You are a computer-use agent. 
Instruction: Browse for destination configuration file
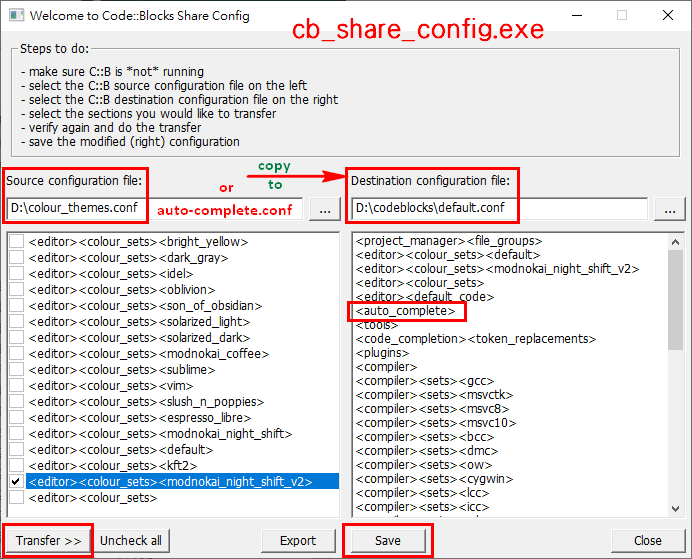pos(670,210)
